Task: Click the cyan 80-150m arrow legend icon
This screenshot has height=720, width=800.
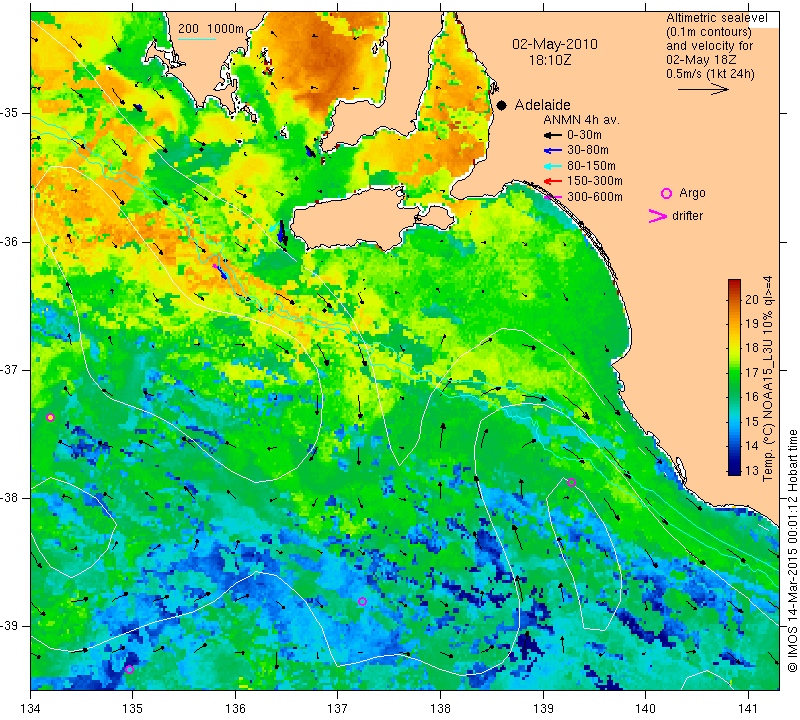Action: [553, 166]
